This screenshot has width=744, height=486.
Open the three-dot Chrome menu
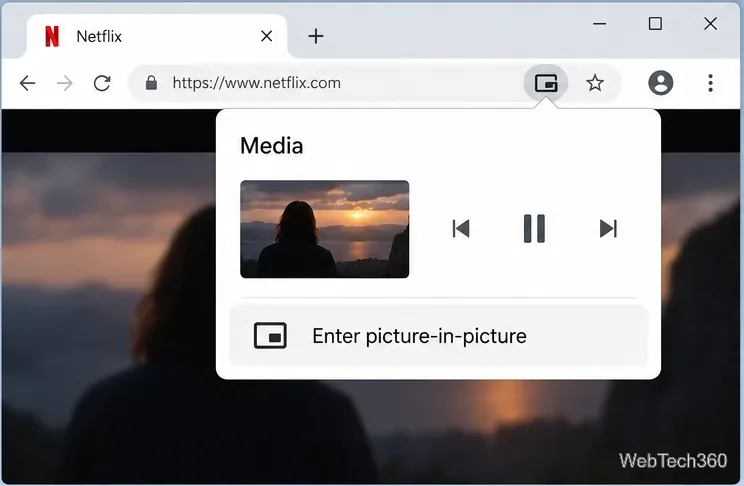710,83
